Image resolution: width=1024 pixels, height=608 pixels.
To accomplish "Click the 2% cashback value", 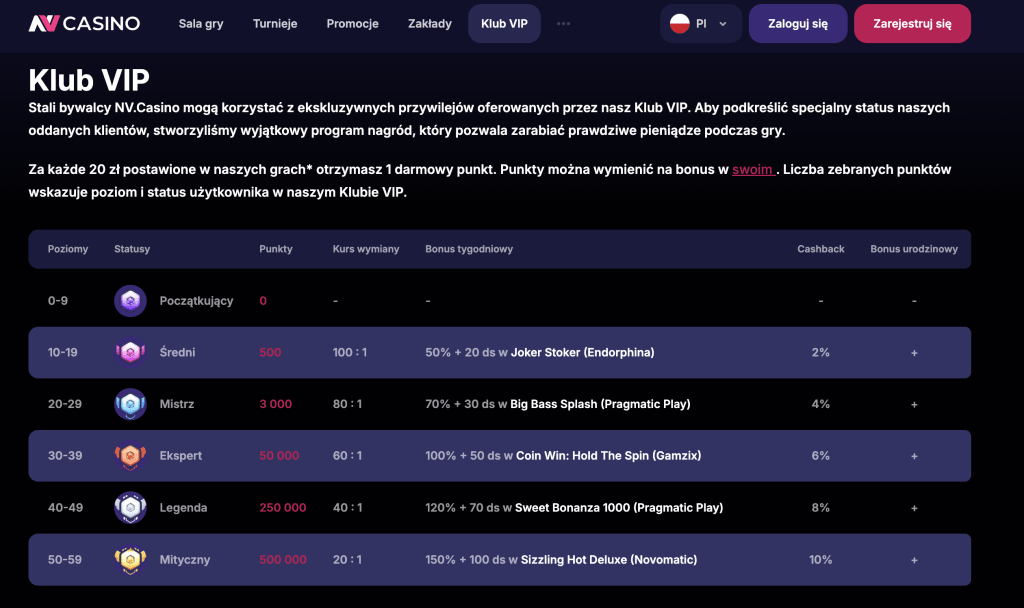I will tap(821, 353).
